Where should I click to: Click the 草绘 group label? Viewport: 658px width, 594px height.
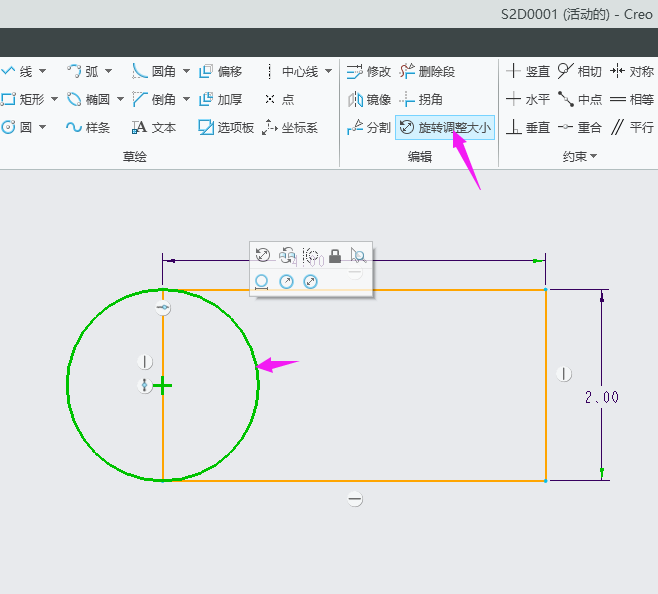tap(134, 157)
